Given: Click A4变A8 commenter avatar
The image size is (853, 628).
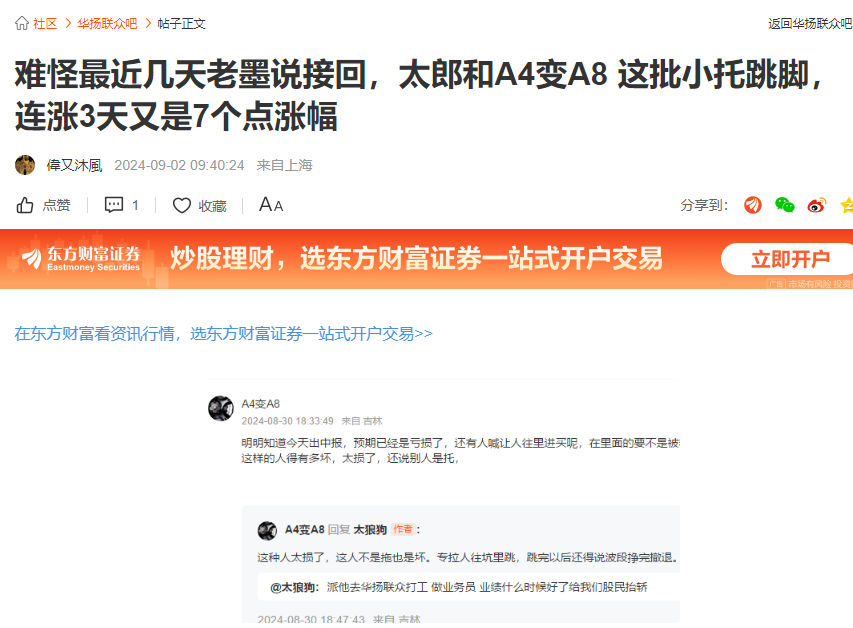Looking at the screenshot, I should tap(221, 408).
